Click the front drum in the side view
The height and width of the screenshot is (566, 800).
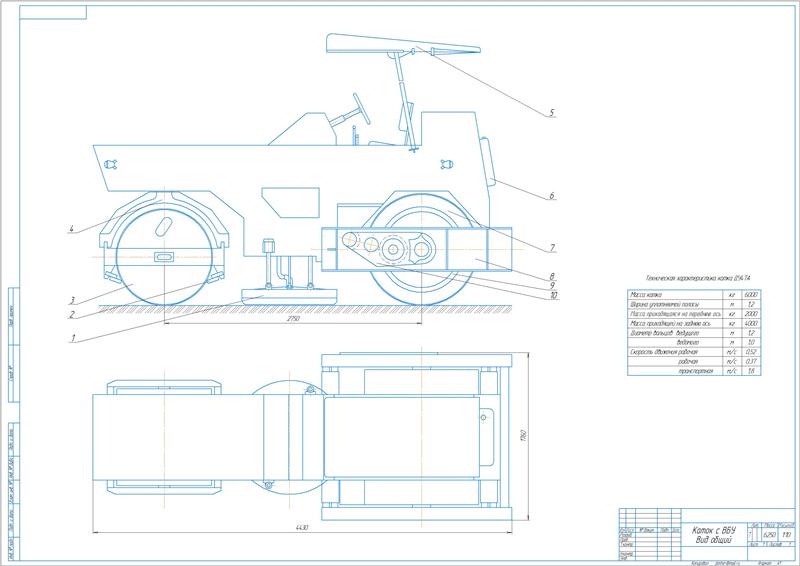[164, 256]
